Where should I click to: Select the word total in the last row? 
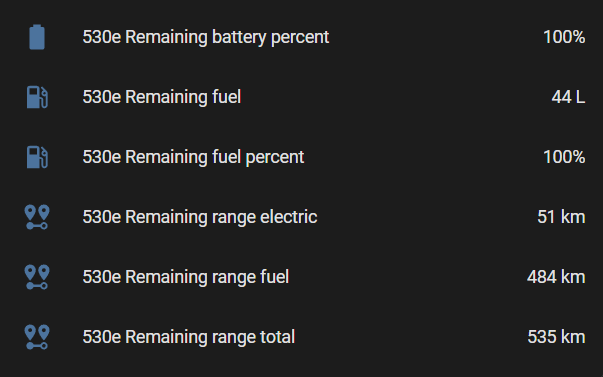click(x=278, y=337)
